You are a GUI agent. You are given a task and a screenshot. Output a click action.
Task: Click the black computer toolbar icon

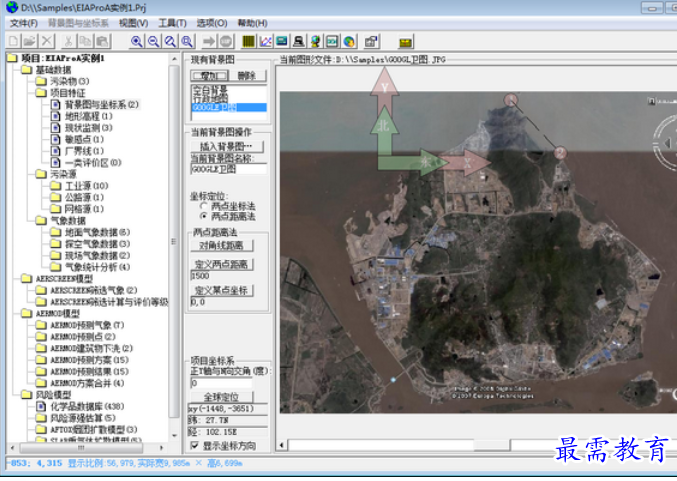click(299, 41)
